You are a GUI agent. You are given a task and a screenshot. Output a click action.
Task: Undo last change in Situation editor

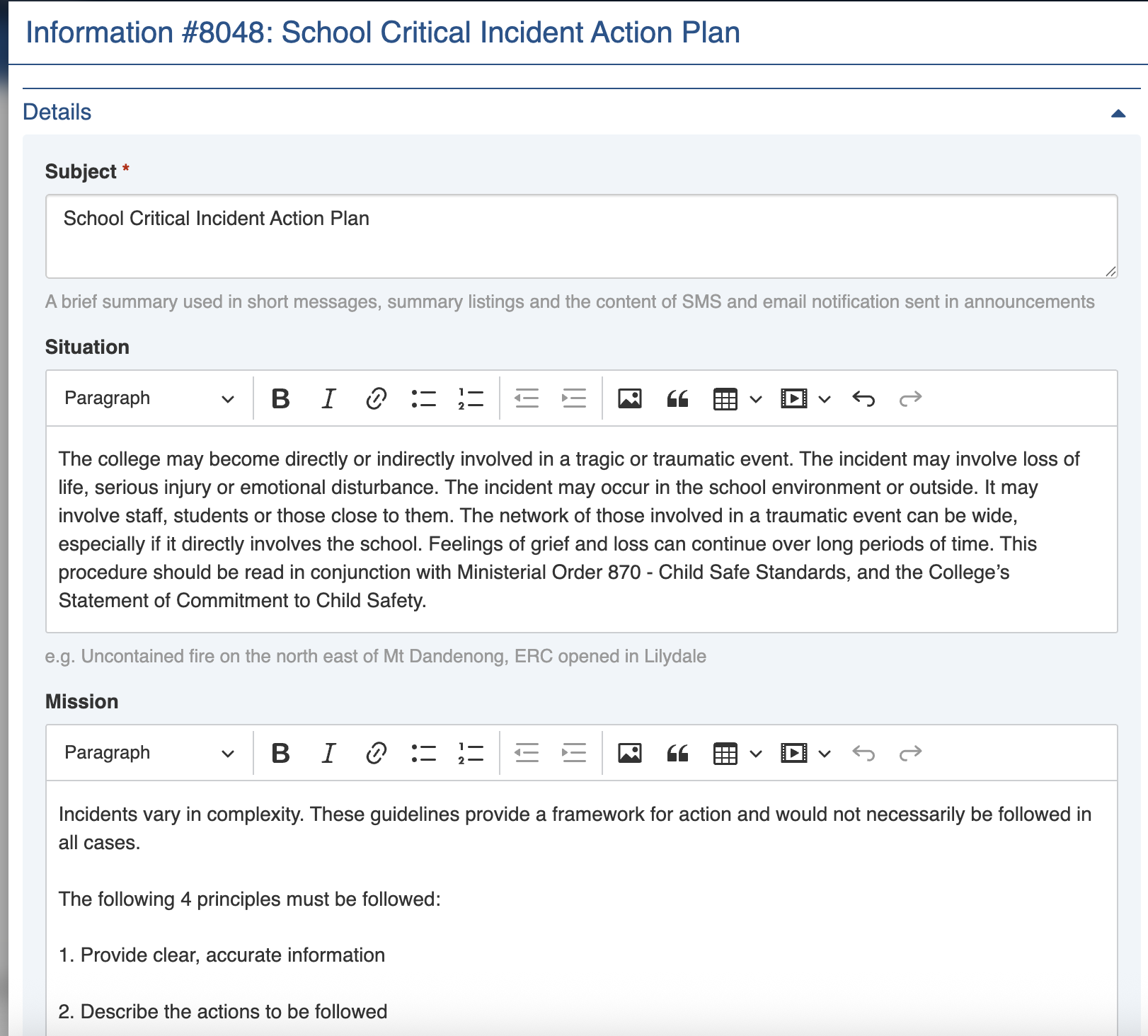point(863,399)
